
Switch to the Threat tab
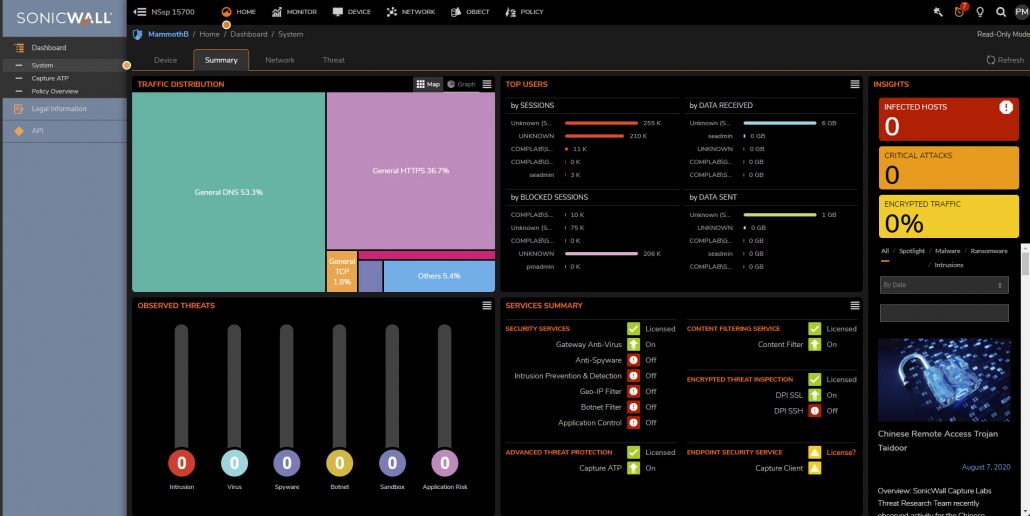334,60
